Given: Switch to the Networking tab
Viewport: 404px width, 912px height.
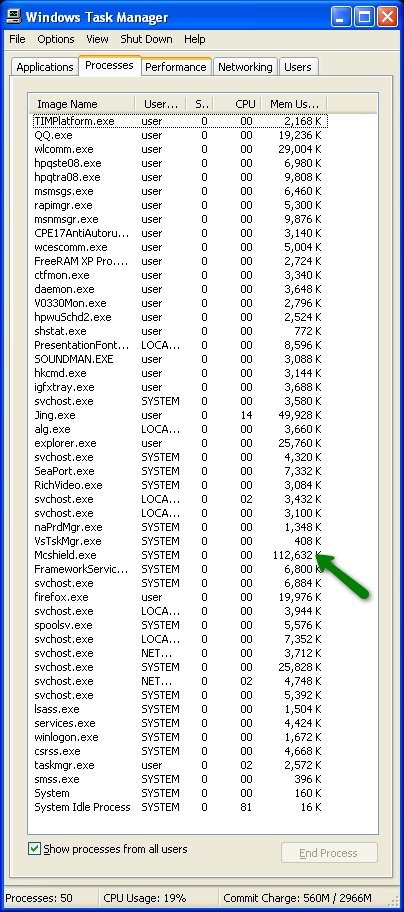Looking at the screenshot, I should (x=245, y=67).
